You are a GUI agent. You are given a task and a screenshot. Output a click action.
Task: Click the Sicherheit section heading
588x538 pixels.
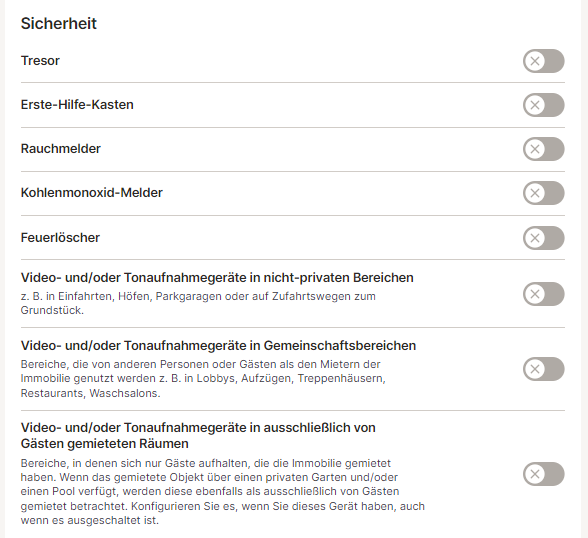coord(58,24)
